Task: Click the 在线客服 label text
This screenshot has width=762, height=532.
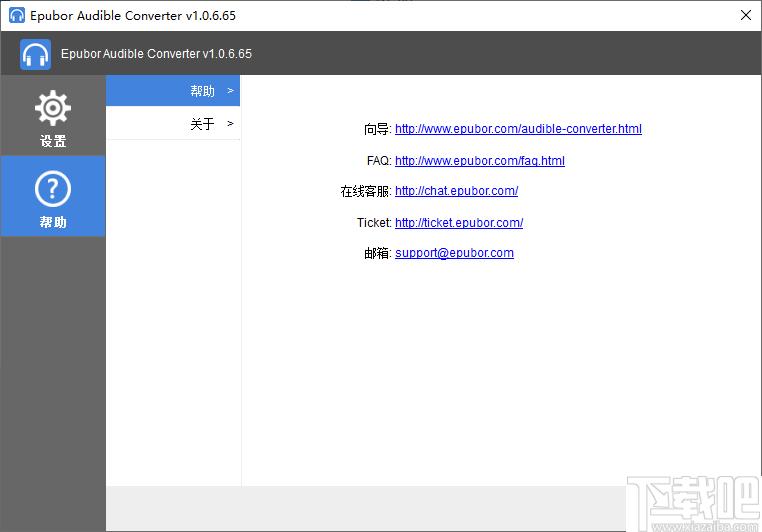Action: point(365,191)
